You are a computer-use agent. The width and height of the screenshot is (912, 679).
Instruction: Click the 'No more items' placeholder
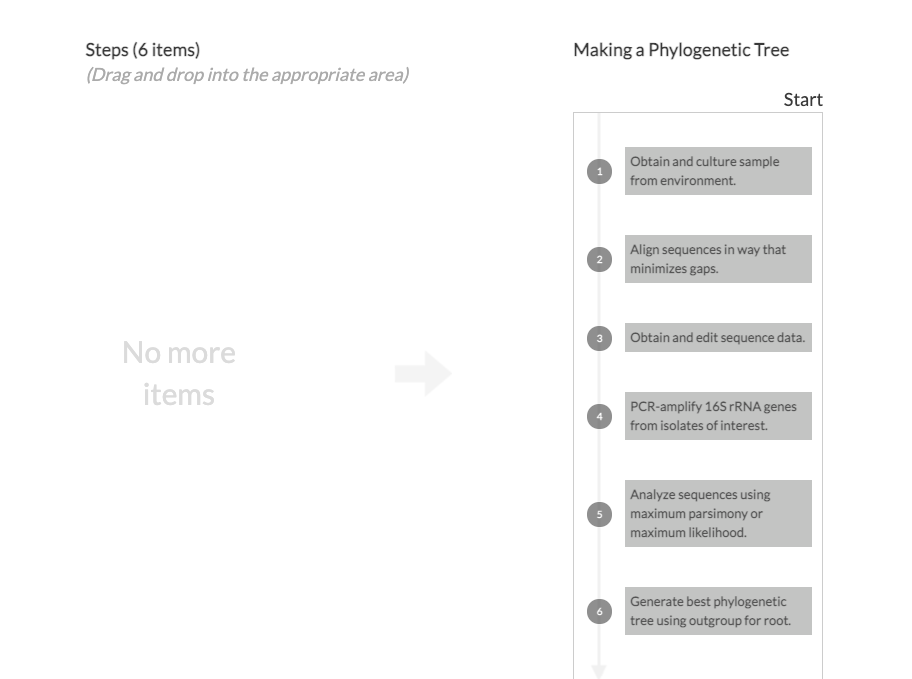[179, 373]
